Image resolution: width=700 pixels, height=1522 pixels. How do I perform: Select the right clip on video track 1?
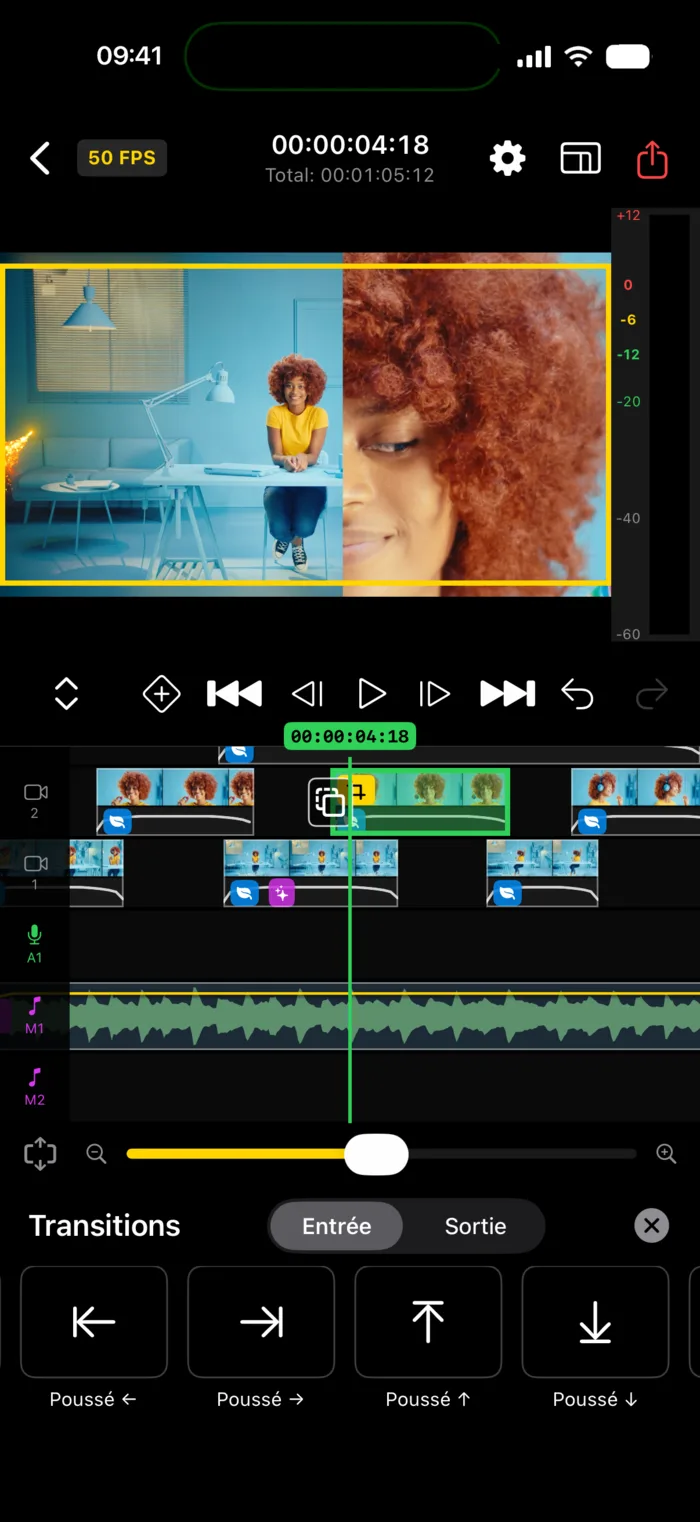click(542, 873)
